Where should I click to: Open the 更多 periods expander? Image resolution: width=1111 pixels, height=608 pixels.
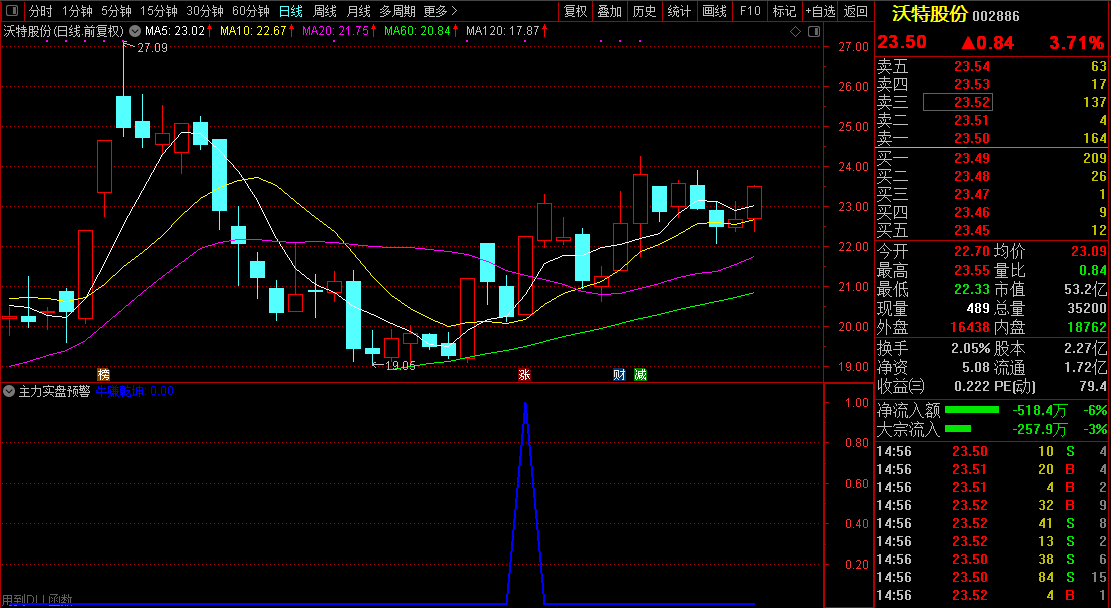(x=440, y=11)
